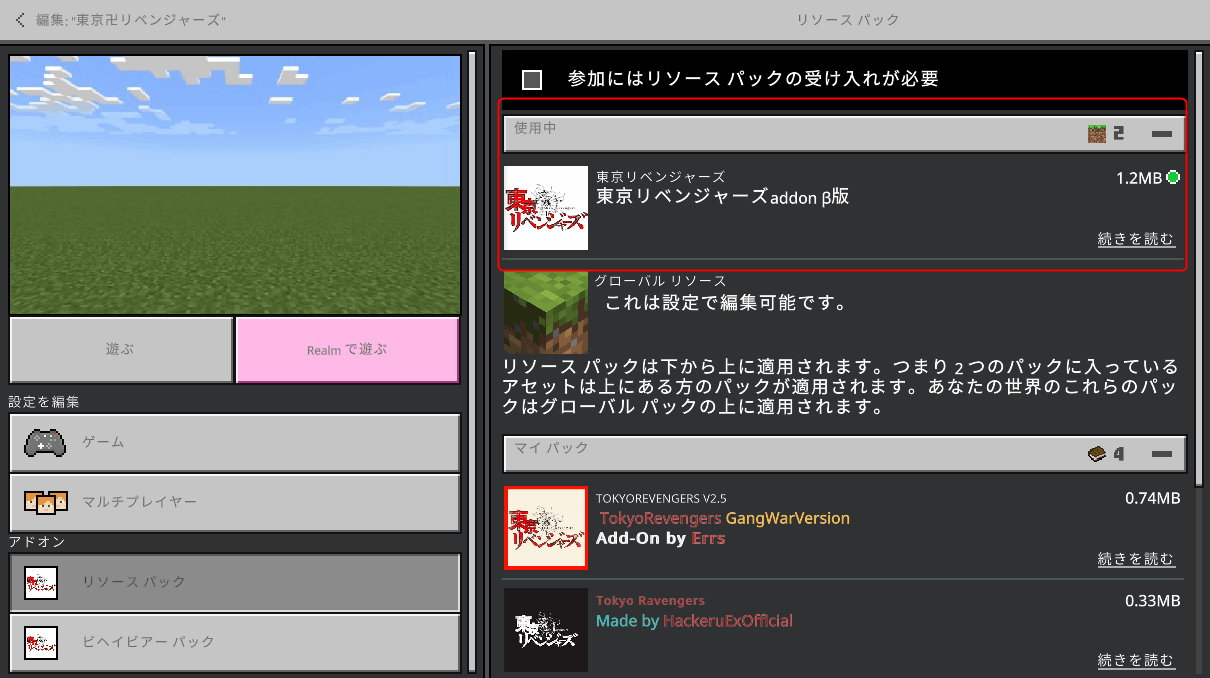Open 続きを読む for 東京リベンジャーズaddon β版
Image resolution: width=1210 pixels, height=678 pixels.
[x=1136, y=239]
